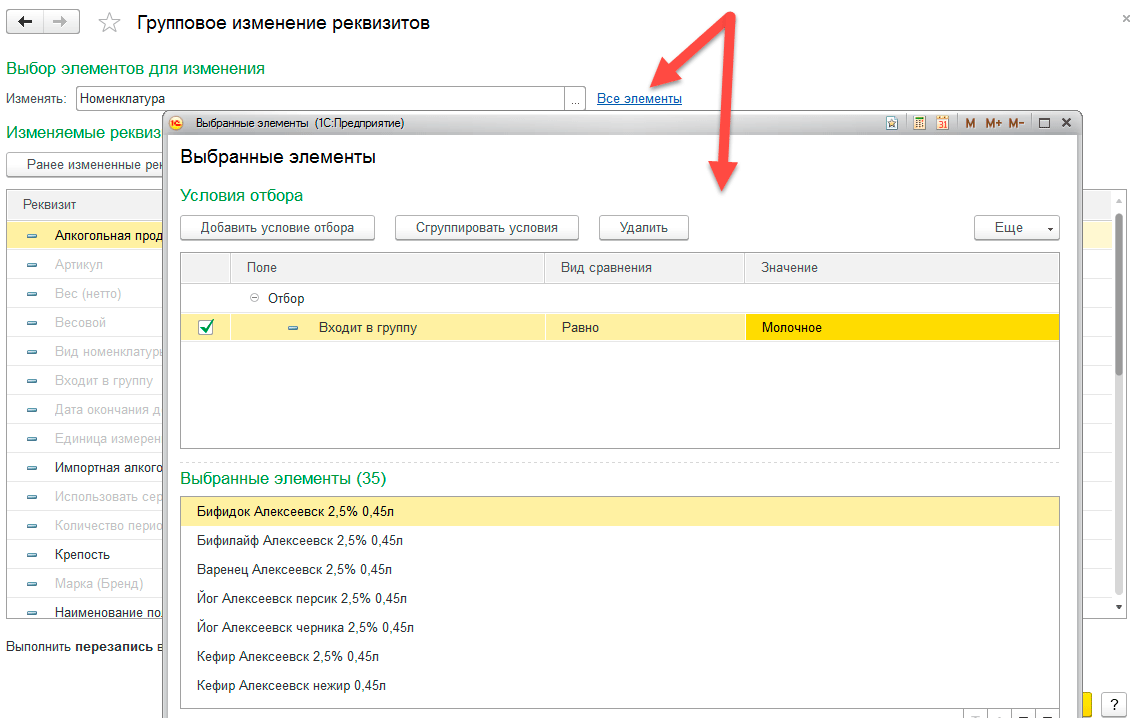Click the dash icon beside Входит в группу condition
Viewport: 1135px width, 718px height.
point(293,328)
